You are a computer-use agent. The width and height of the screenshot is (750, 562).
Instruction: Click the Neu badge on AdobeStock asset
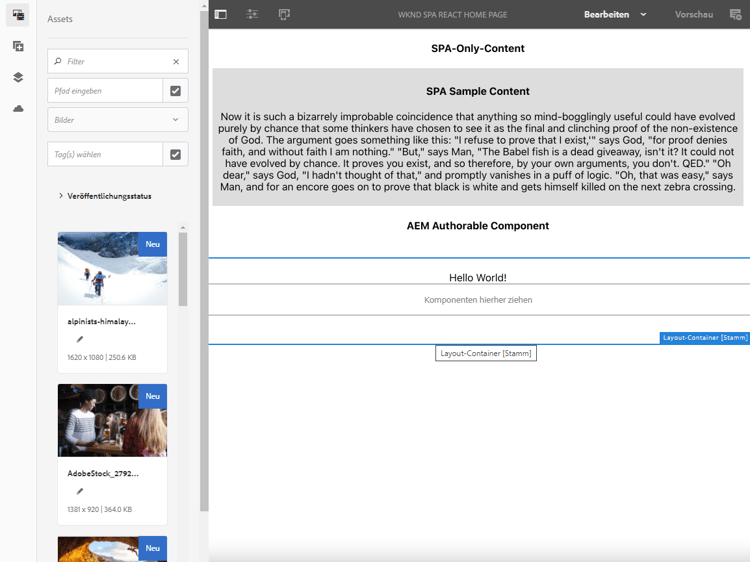tap(153, 397)
